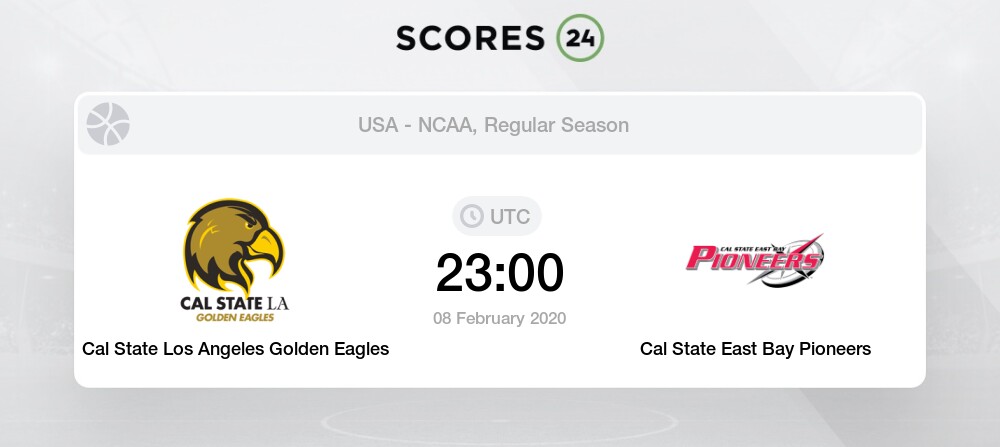Open the UTC timezone selector

click(x=497, y=217)
